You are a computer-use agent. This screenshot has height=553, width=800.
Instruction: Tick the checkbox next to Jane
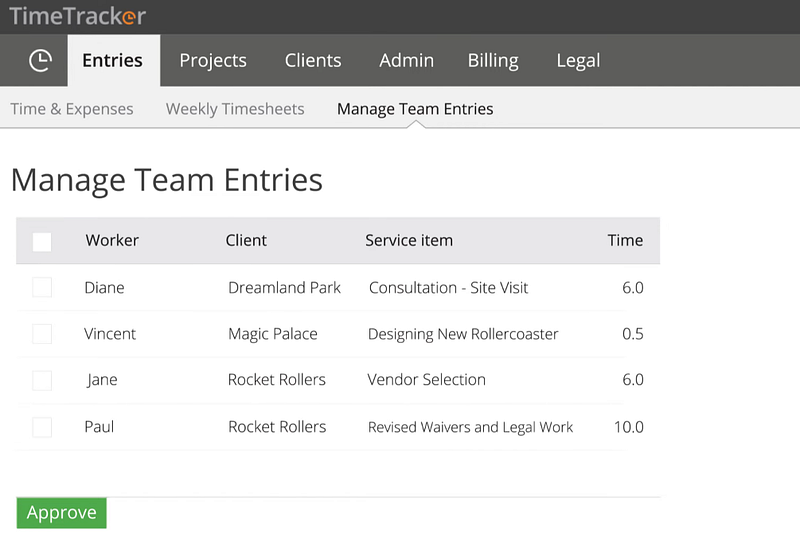(42, 380)
